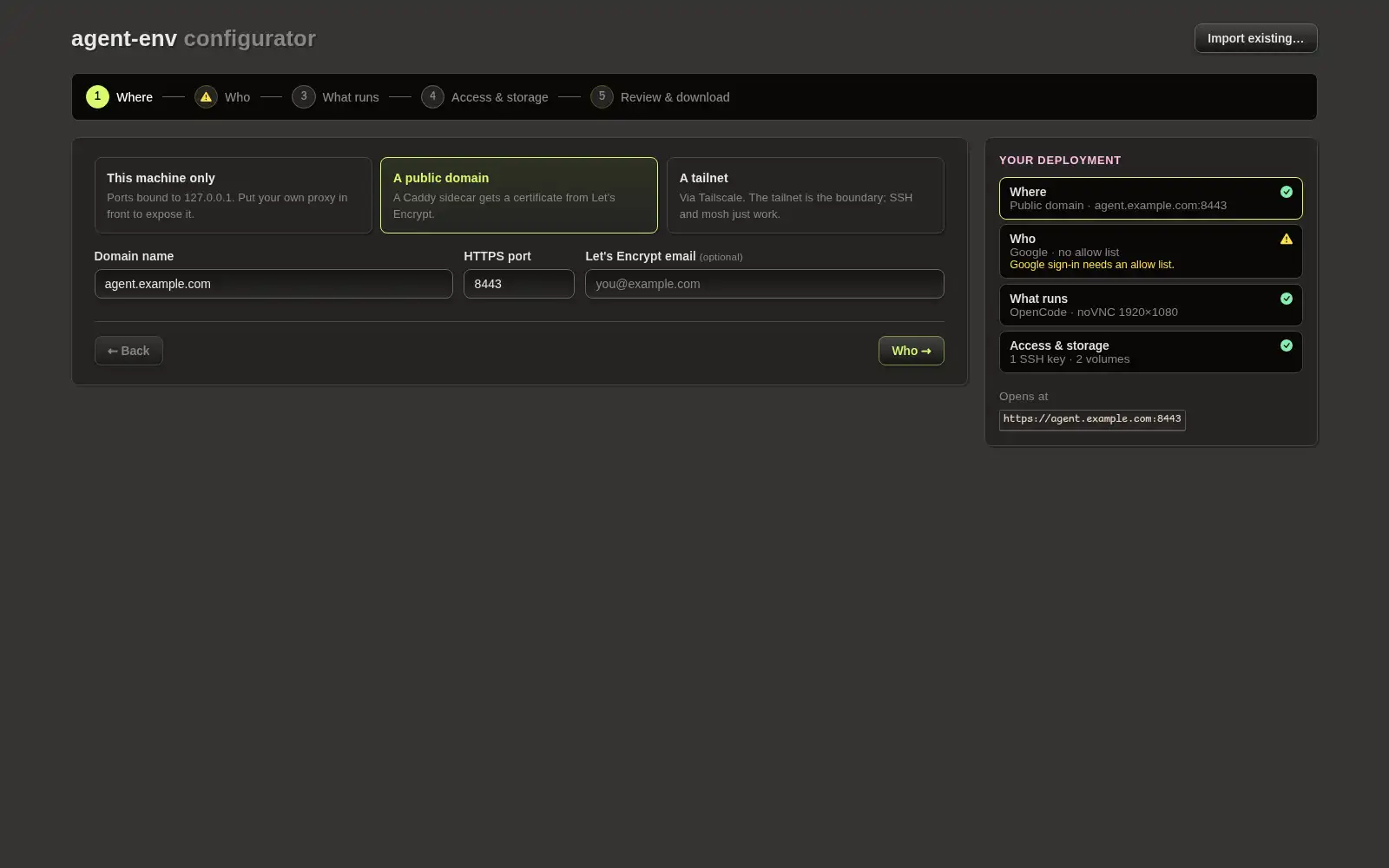Focus the HTTPS port field
Image resolution: width=1389 pixels, height=868 pixels.
[x=519, y=284]
